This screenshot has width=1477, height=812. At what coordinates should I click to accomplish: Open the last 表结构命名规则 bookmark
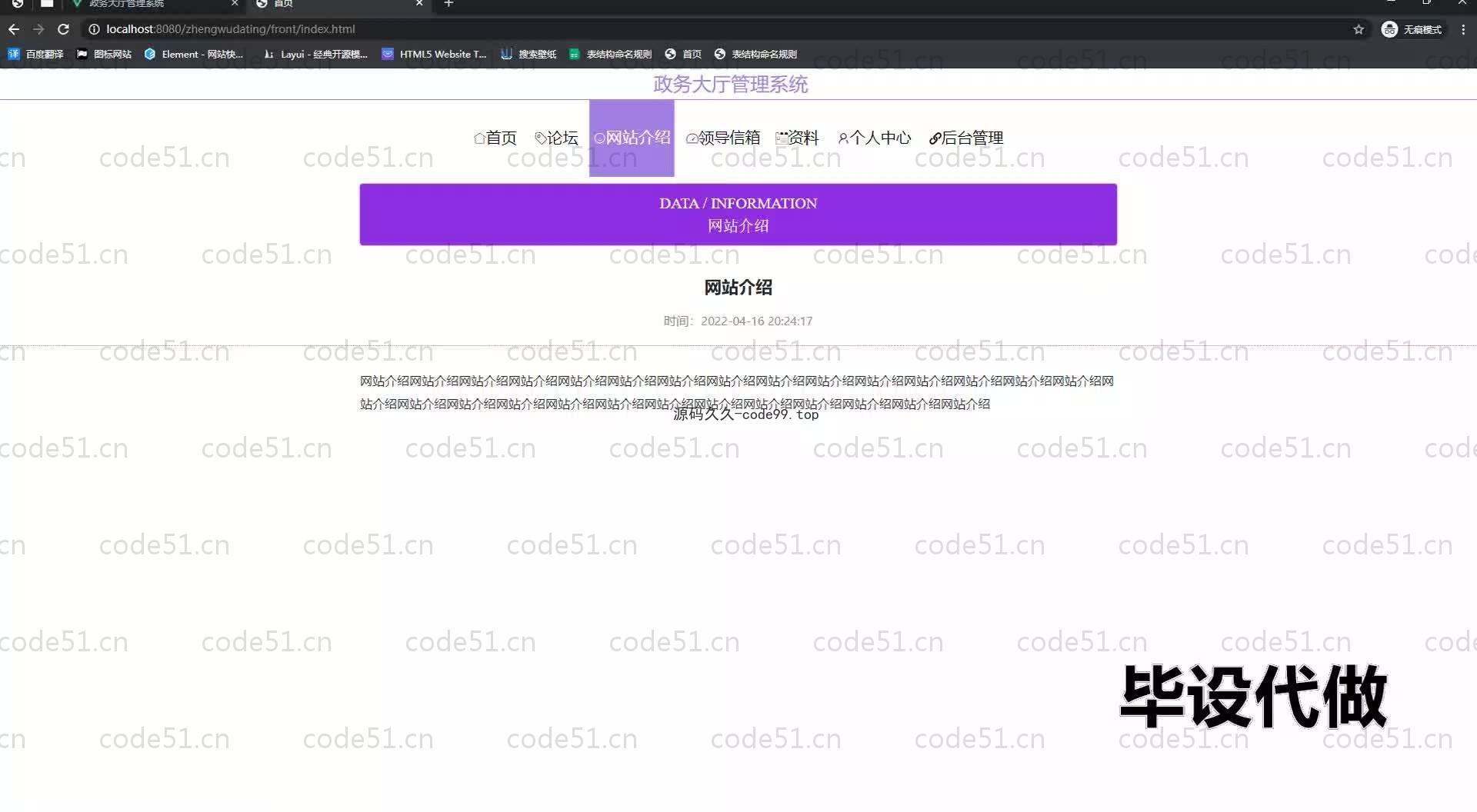point(755,54)
